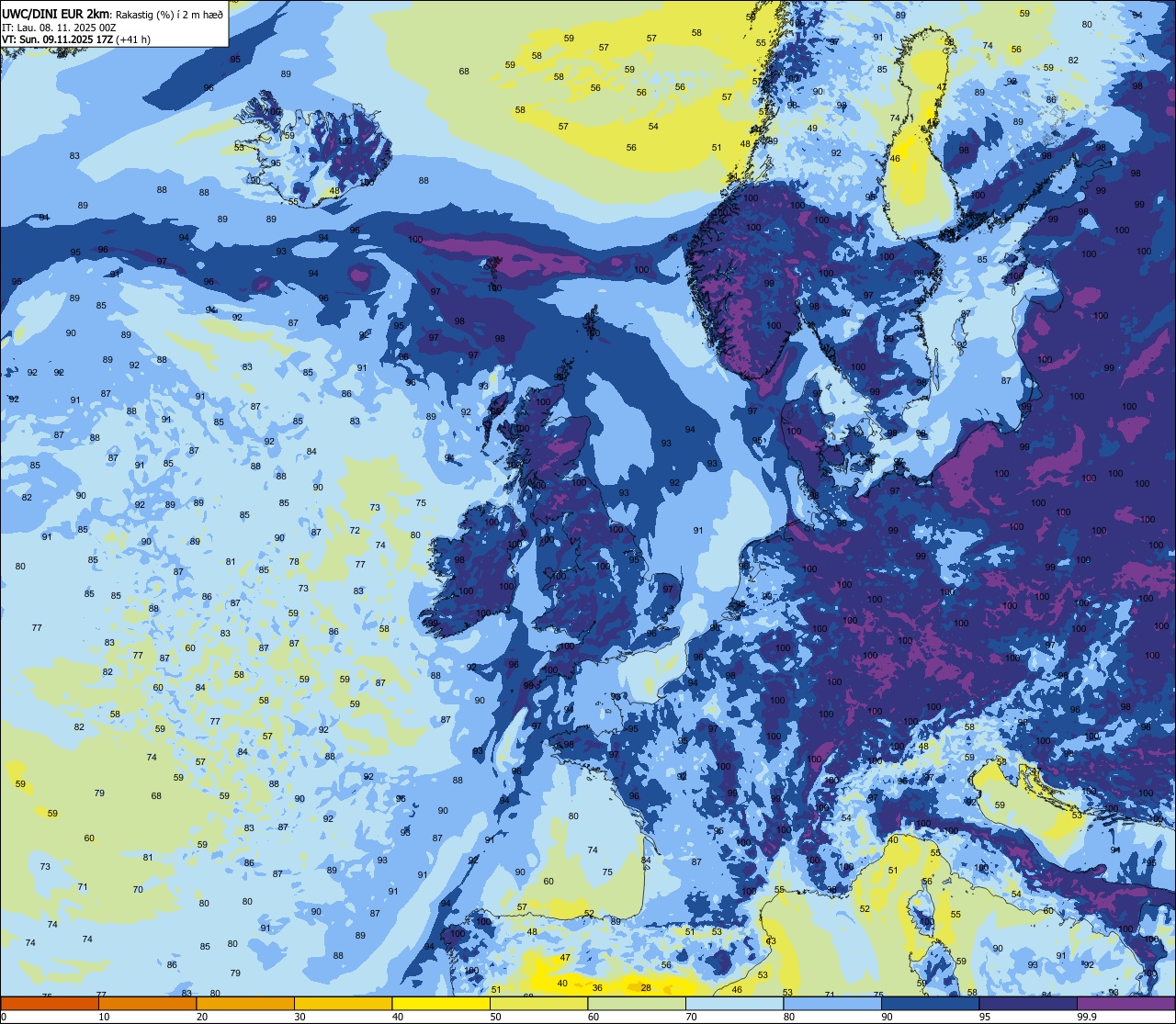The width and height of the screenshot is (1176, 1024).
Task: Select the legend swatch between 95 and 99.9
Action: [1027, 1003]
